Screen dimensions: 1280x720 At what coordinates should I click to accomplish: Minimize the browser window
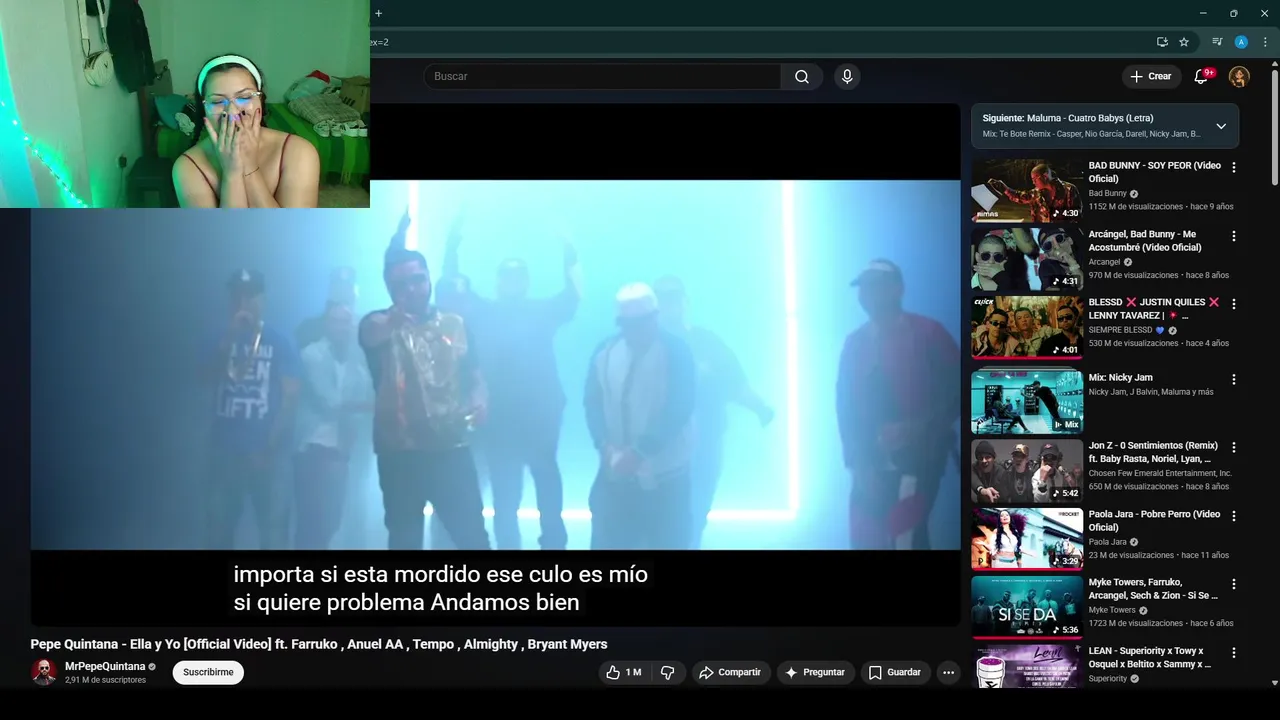pos(1202,13)
